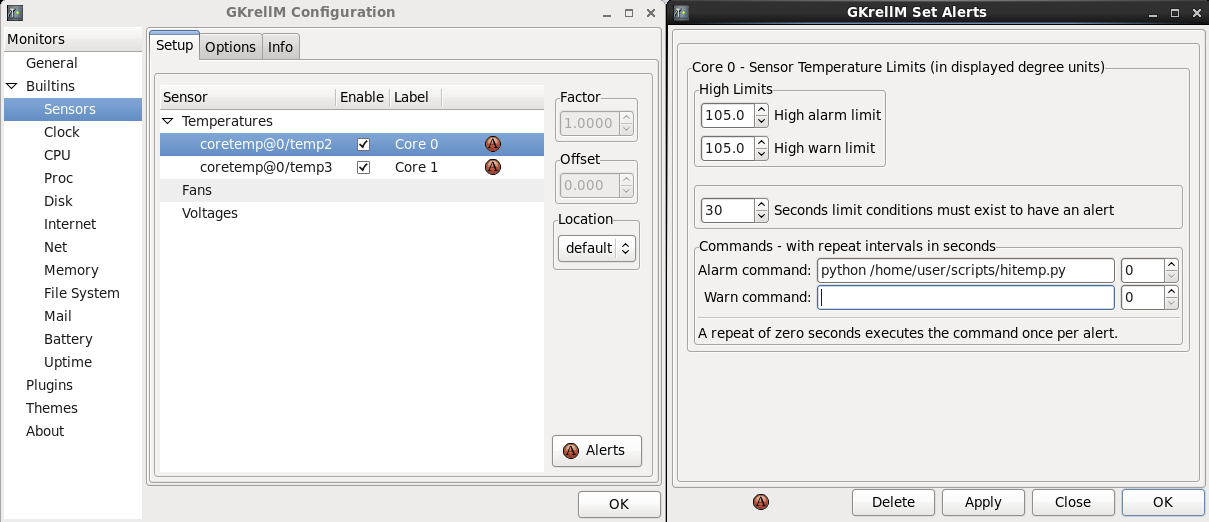Click the Enable column header

[362, 97]
